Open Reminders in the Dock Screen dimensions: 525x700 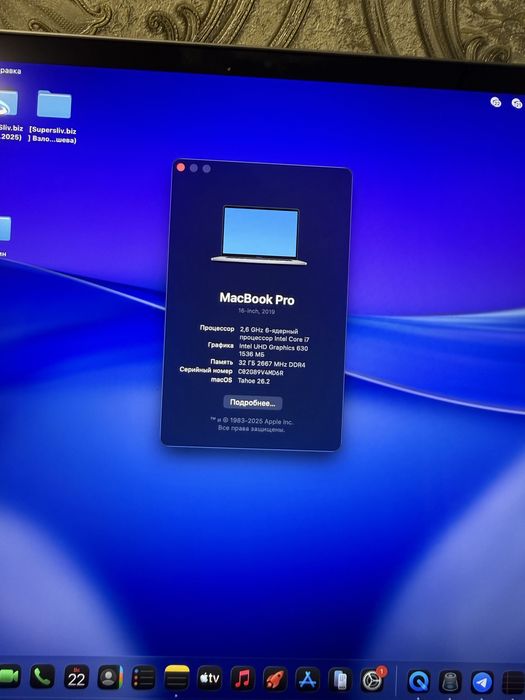(143, 679)
